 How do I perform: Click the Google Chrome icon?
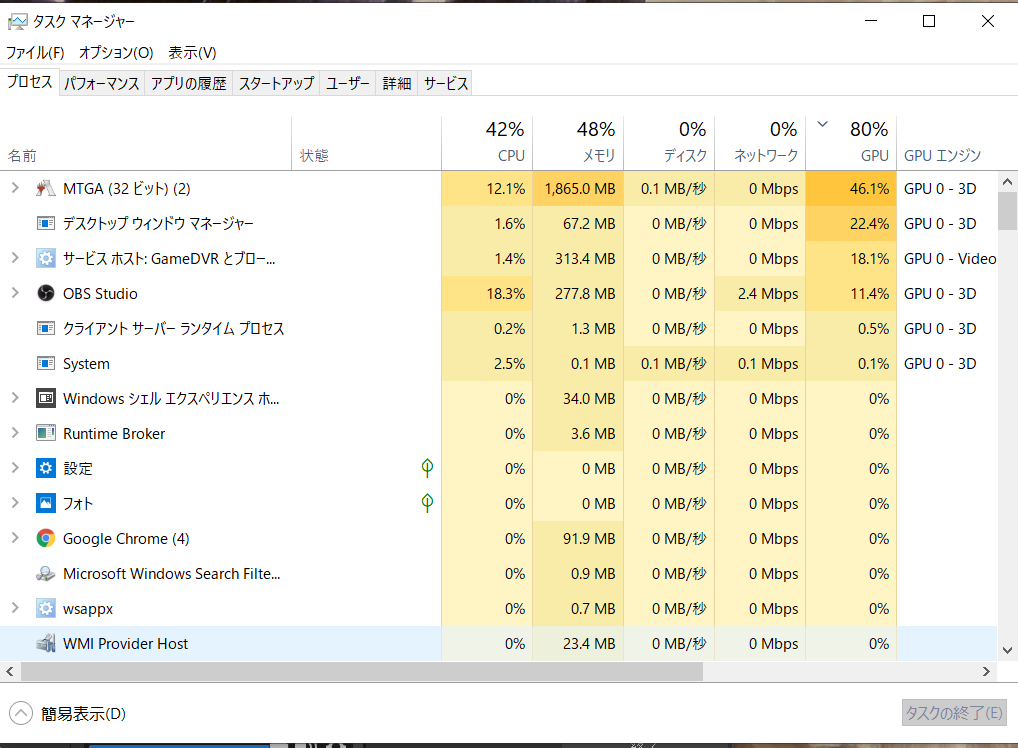click(45, 539)
